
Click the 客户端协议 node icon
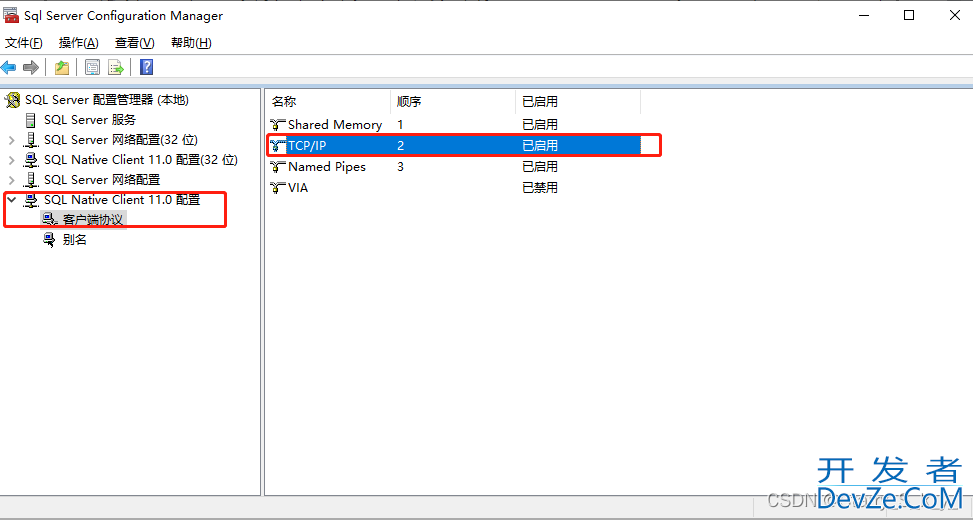50,220
